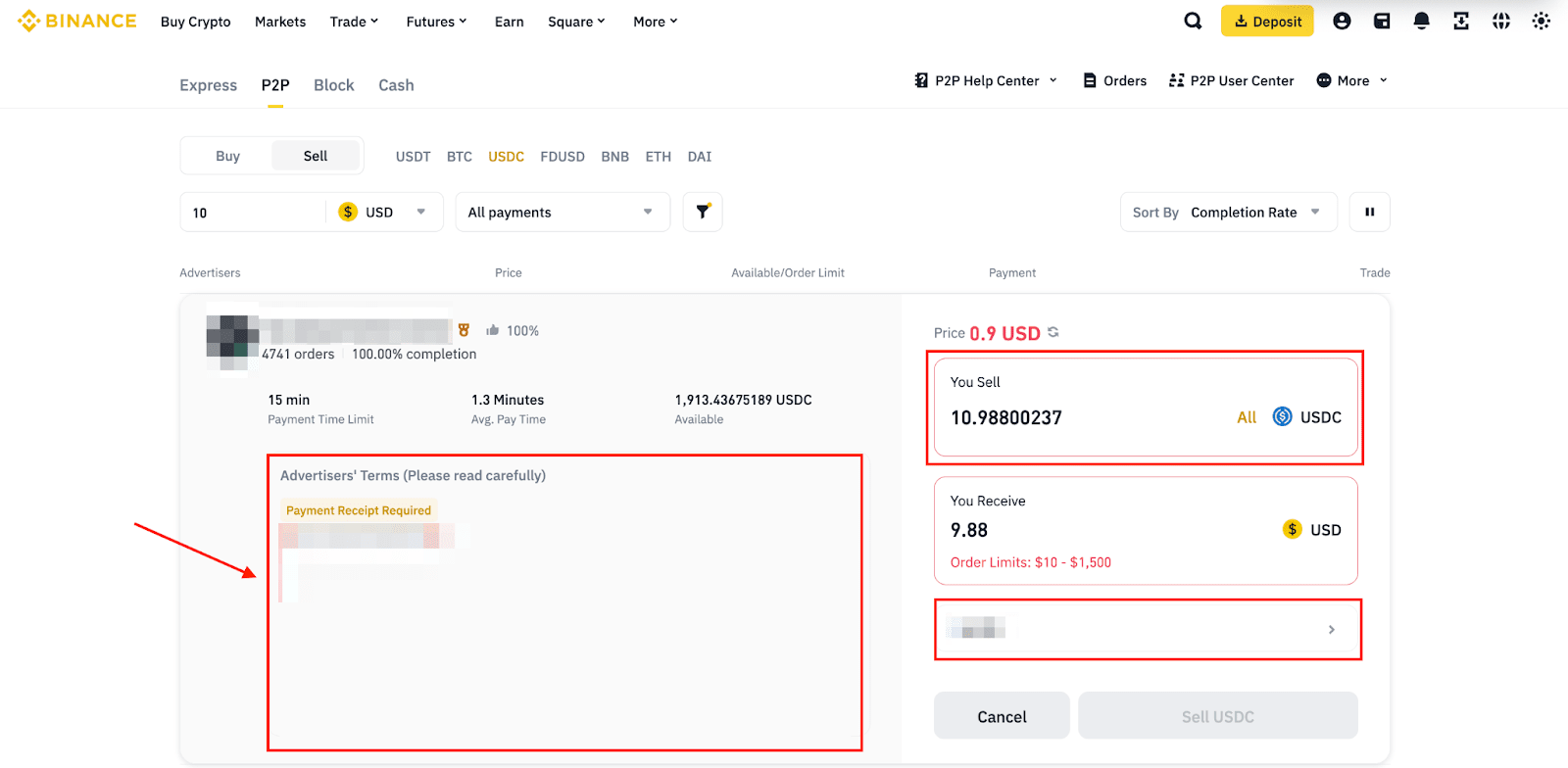The width and height of the screenshot is (1568, 768).
Task: Click the USD coin icon in You Receive
Action: pos(1293,529)
